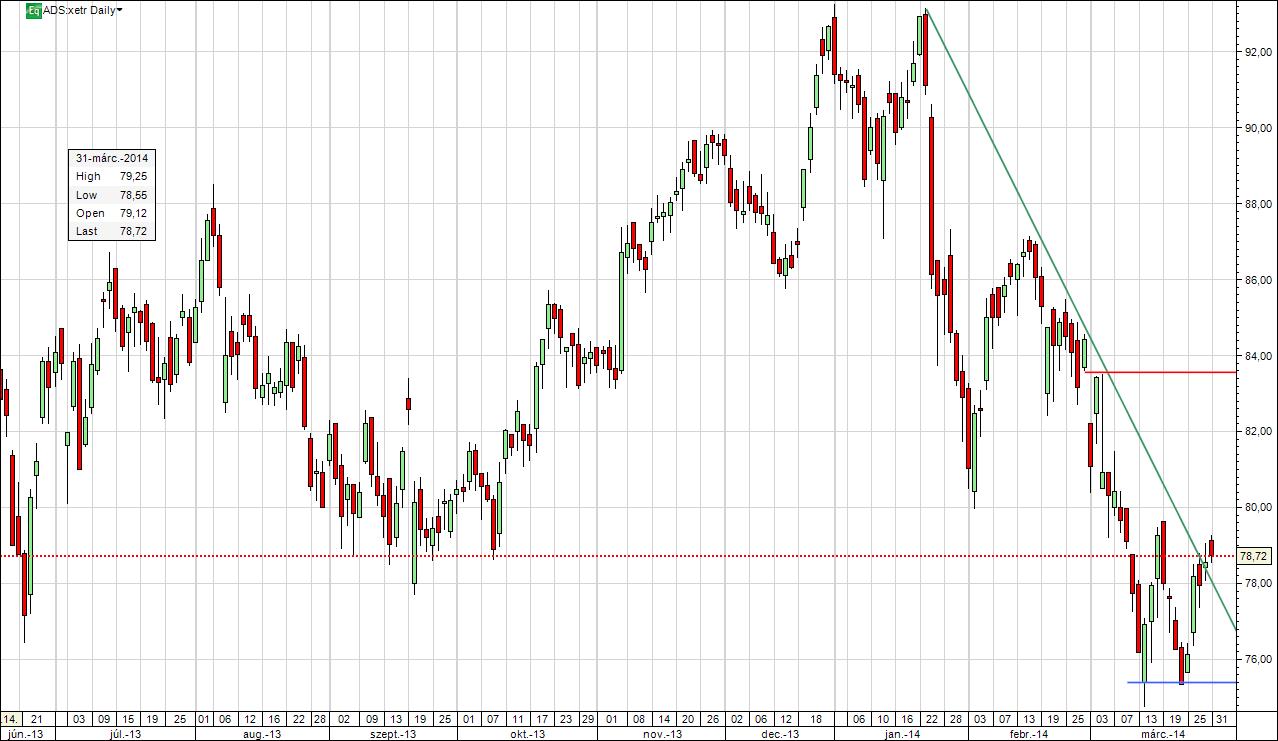Viewport: 1278px width, 741px height.
Task: Click the jan.-14 month label
Action: pos(902,734)
